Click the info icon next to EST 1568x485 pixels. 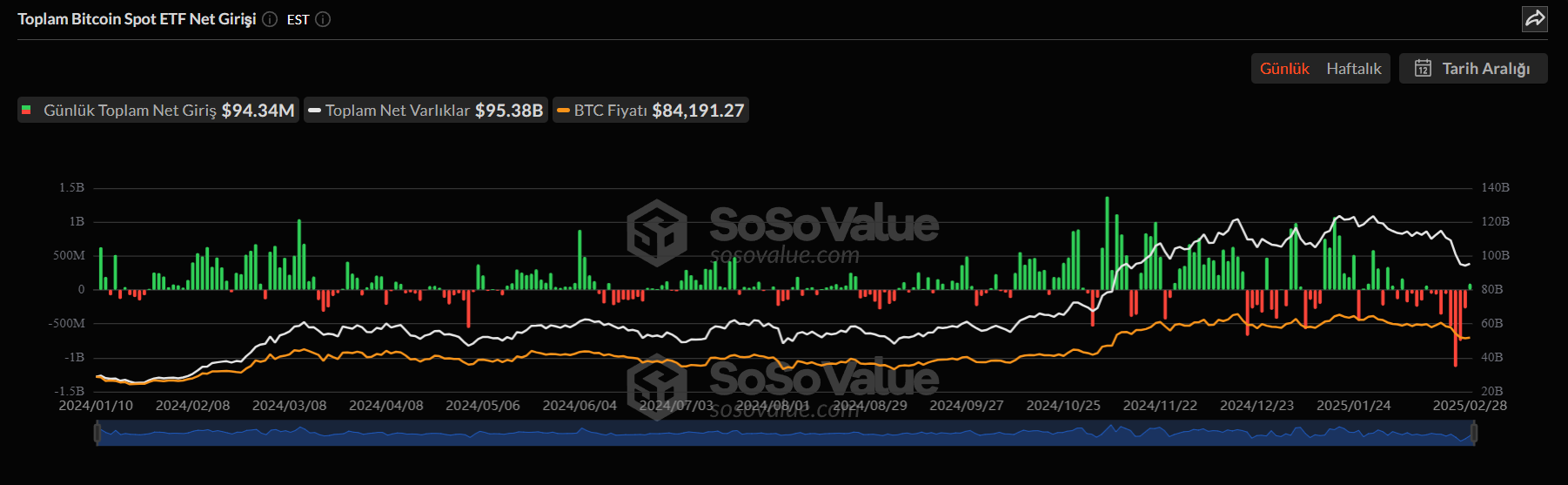pyautogui.click(x=323, y=19)
